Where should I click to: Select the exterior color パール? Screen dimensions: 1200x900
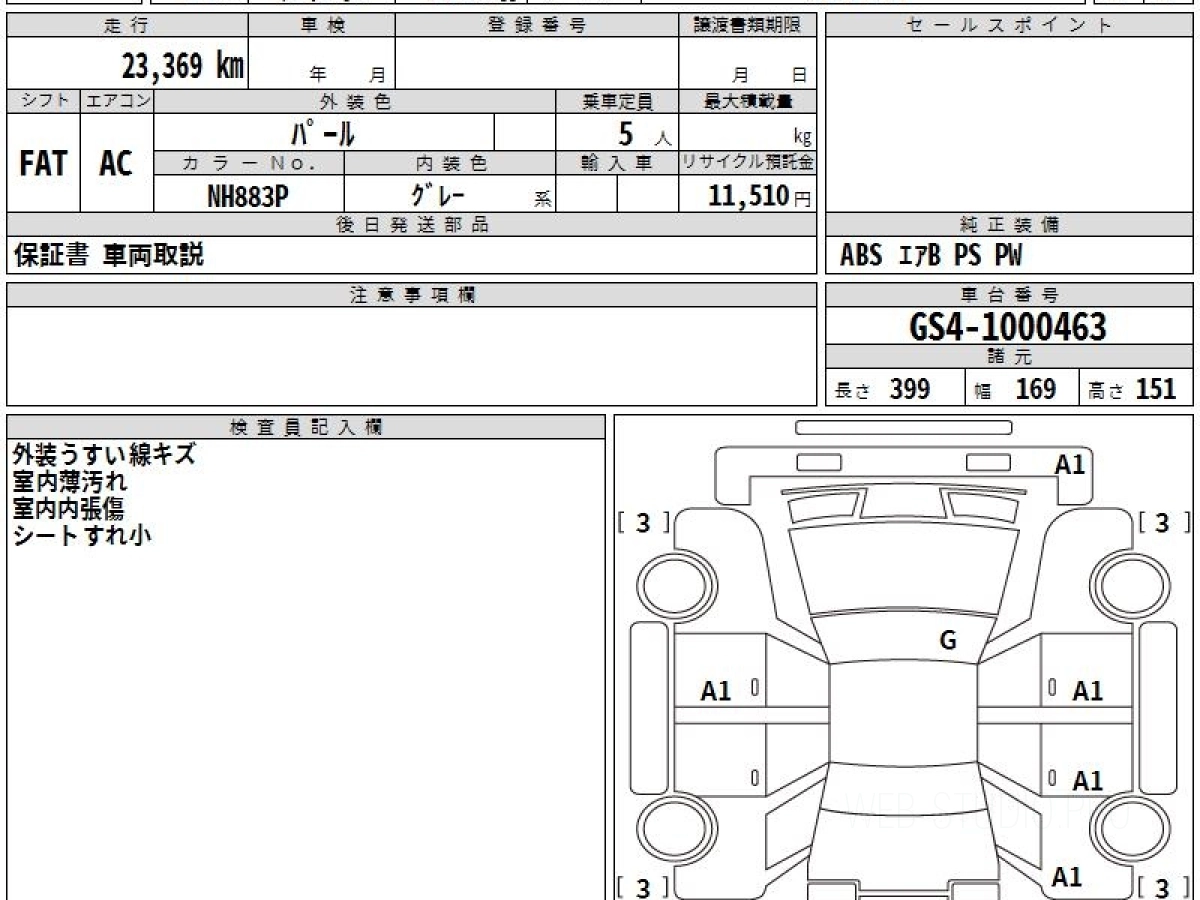point(324,132)
